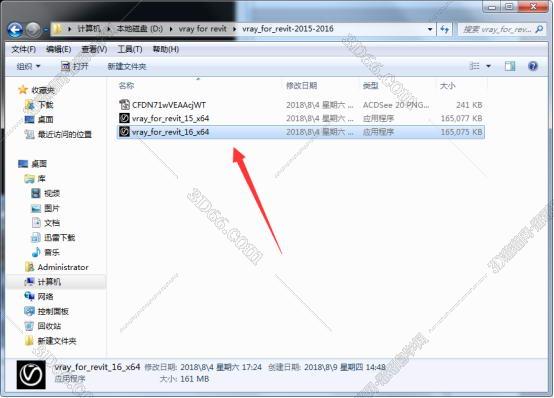The image size is (554, 398).
Task: Open the 图片 library
Action: point(52,208)
